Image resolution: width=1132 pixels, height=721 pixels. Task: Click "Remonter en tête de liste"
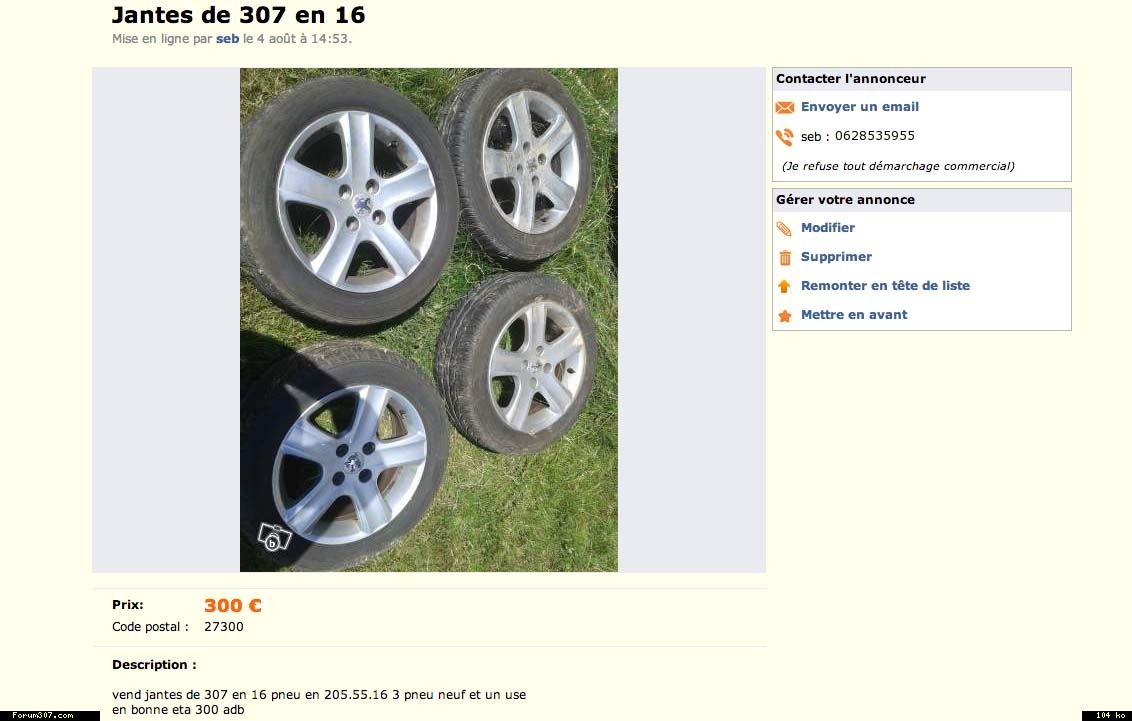tap(885, 286)
